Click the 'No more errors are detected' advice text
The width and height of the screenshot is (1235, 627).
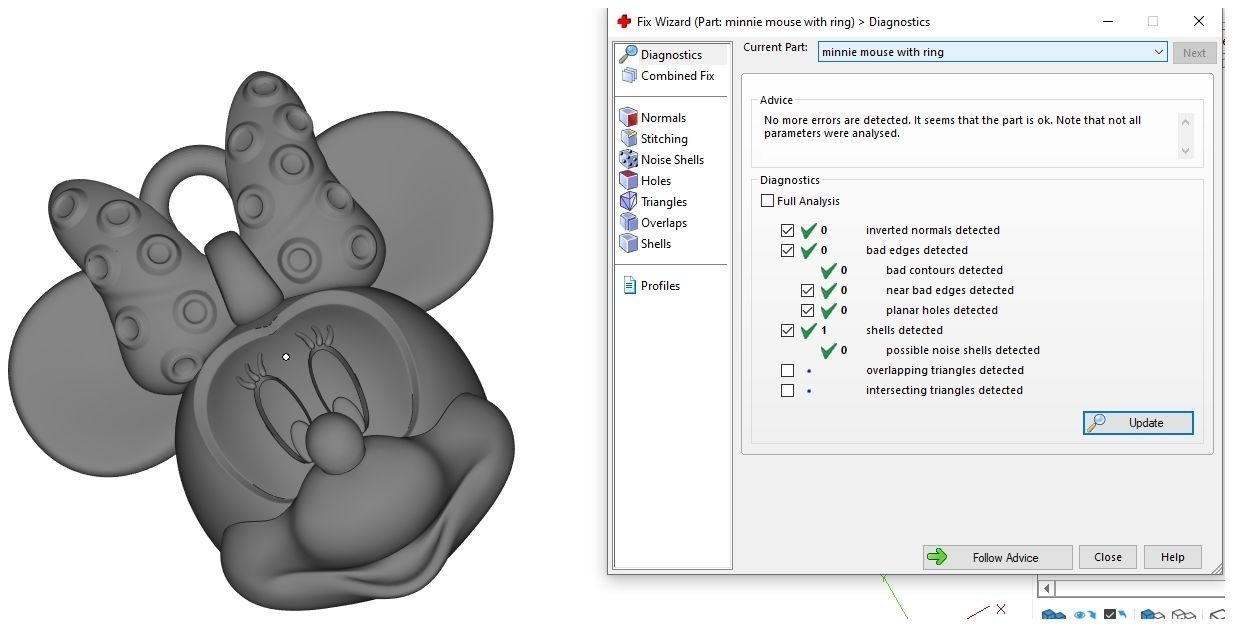click(x=952, y=126)
